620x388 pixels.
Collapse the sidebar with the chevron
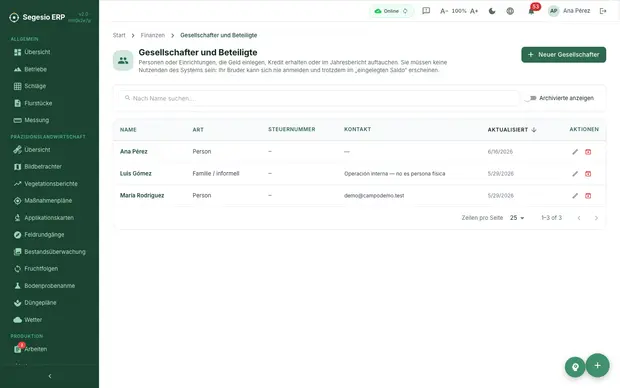point(50,376)
